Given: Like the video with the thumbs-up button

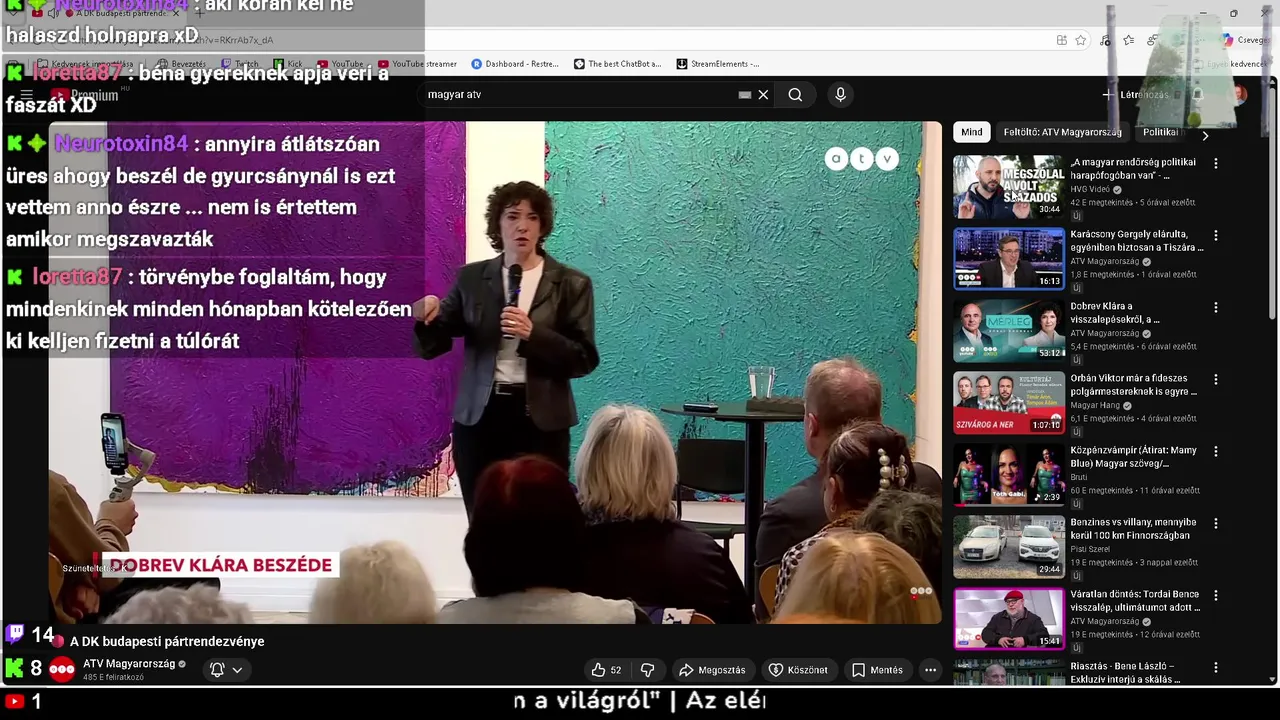Looking at the screenshot, I should (x=606, y=670).
